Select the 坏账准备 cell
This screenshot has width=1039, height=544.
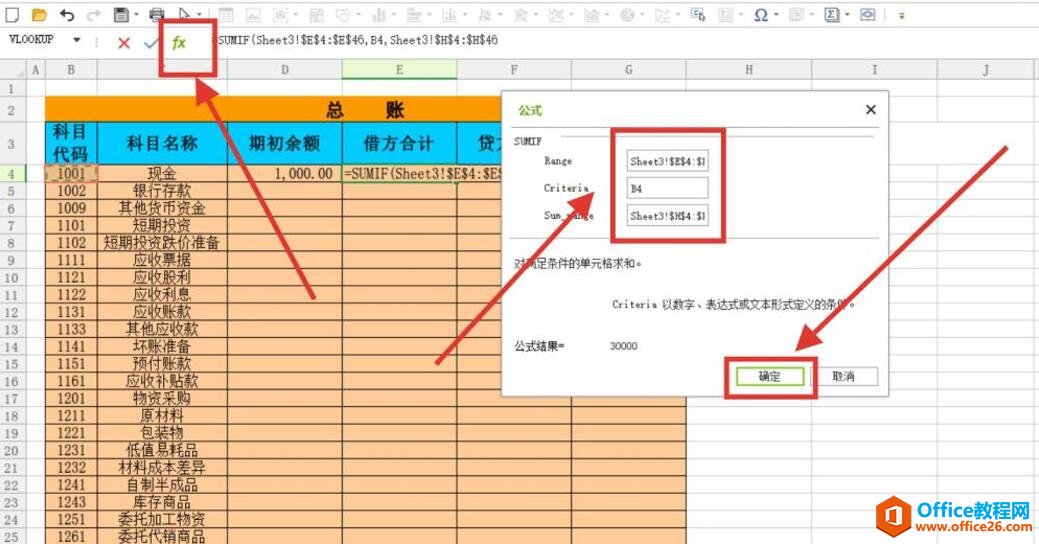click(x=162, y=347)
